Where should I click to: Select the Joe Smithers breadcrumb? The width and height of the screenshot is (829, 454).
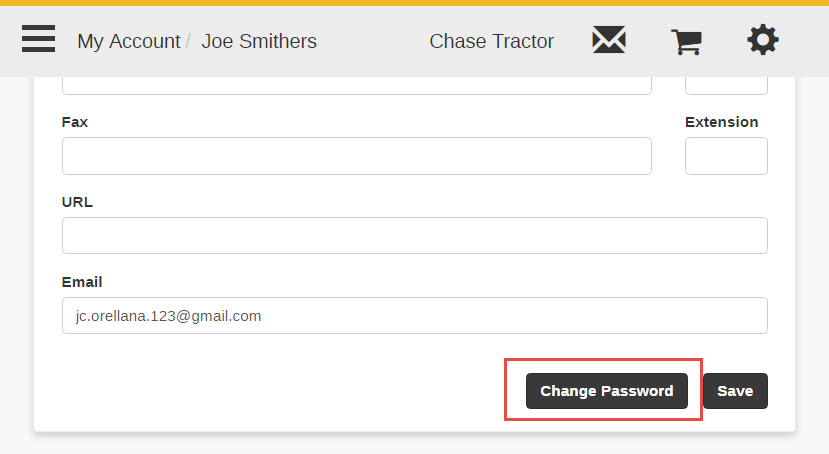(259, 41)
